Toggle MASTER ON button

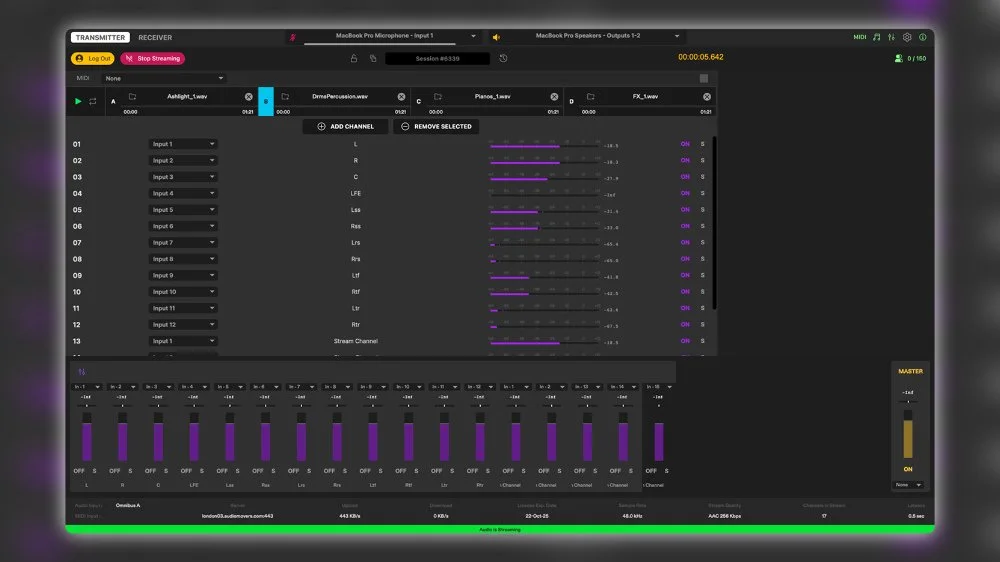(908, 469)
